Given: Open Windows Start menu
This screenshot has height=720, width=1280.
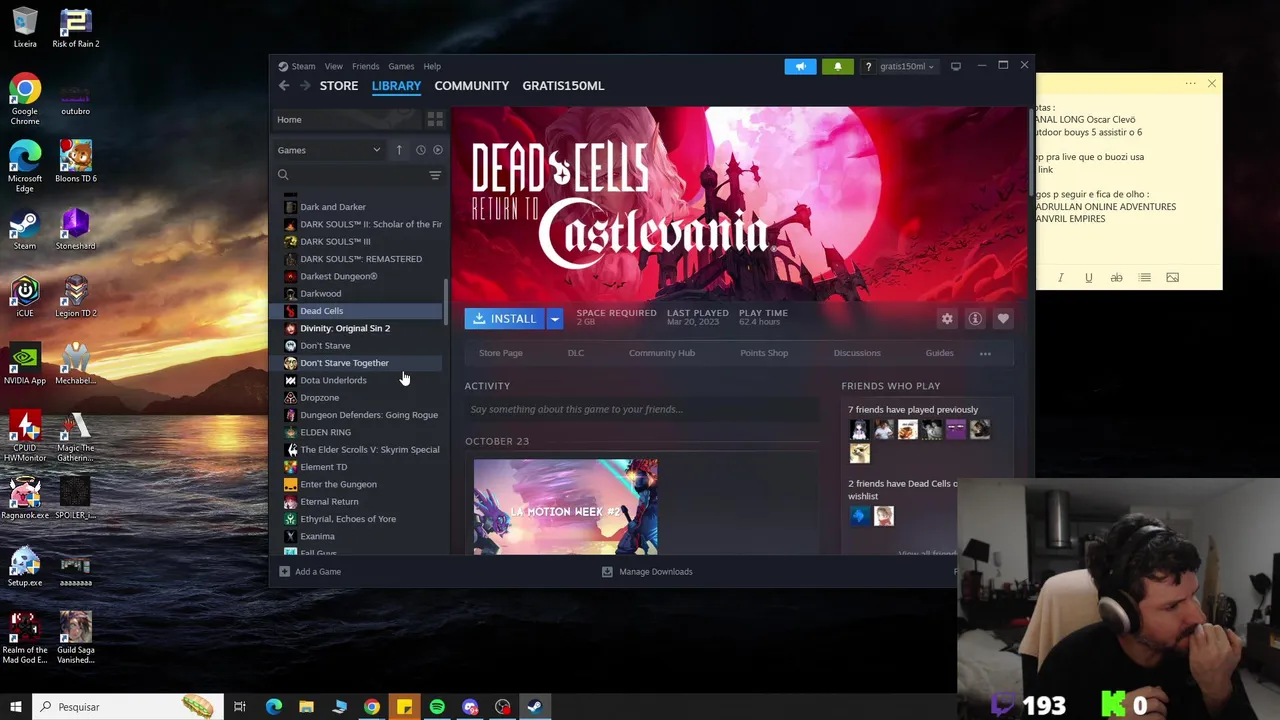Looking at the screenshot, I should (x=16, y=707).
